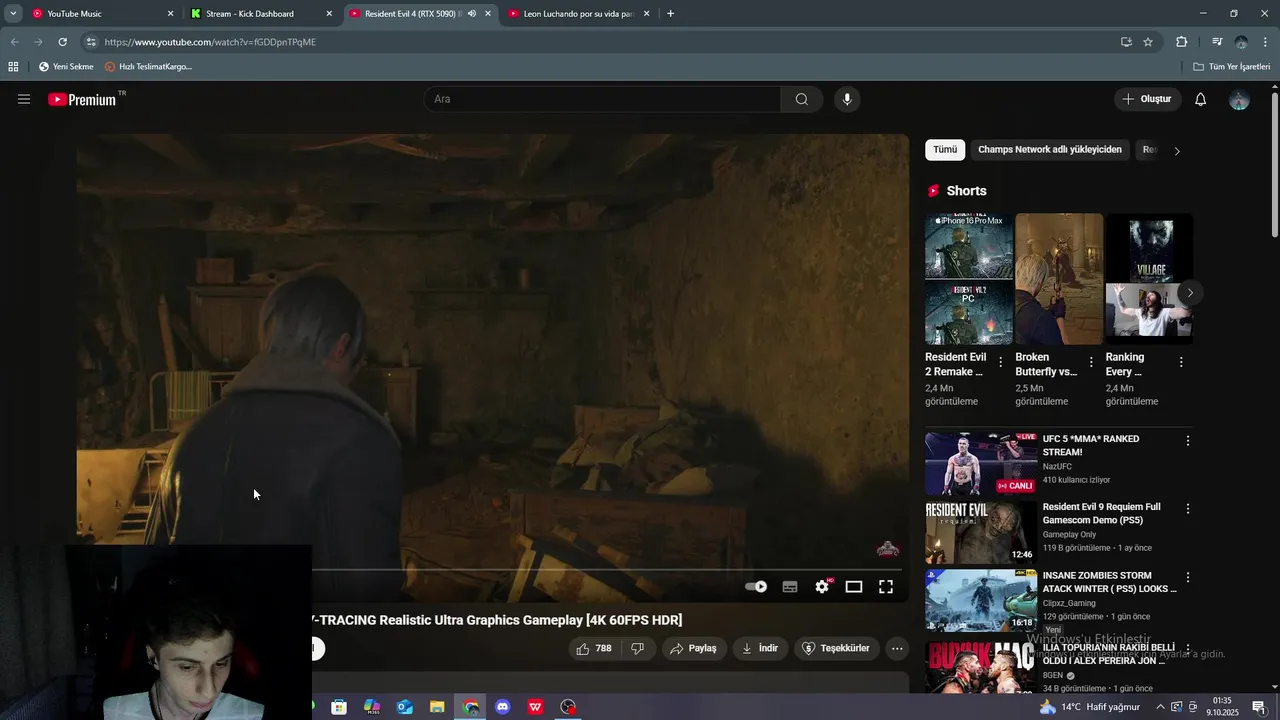
Task: Open the weather widget 14°C
Action: click(1089, 707)
